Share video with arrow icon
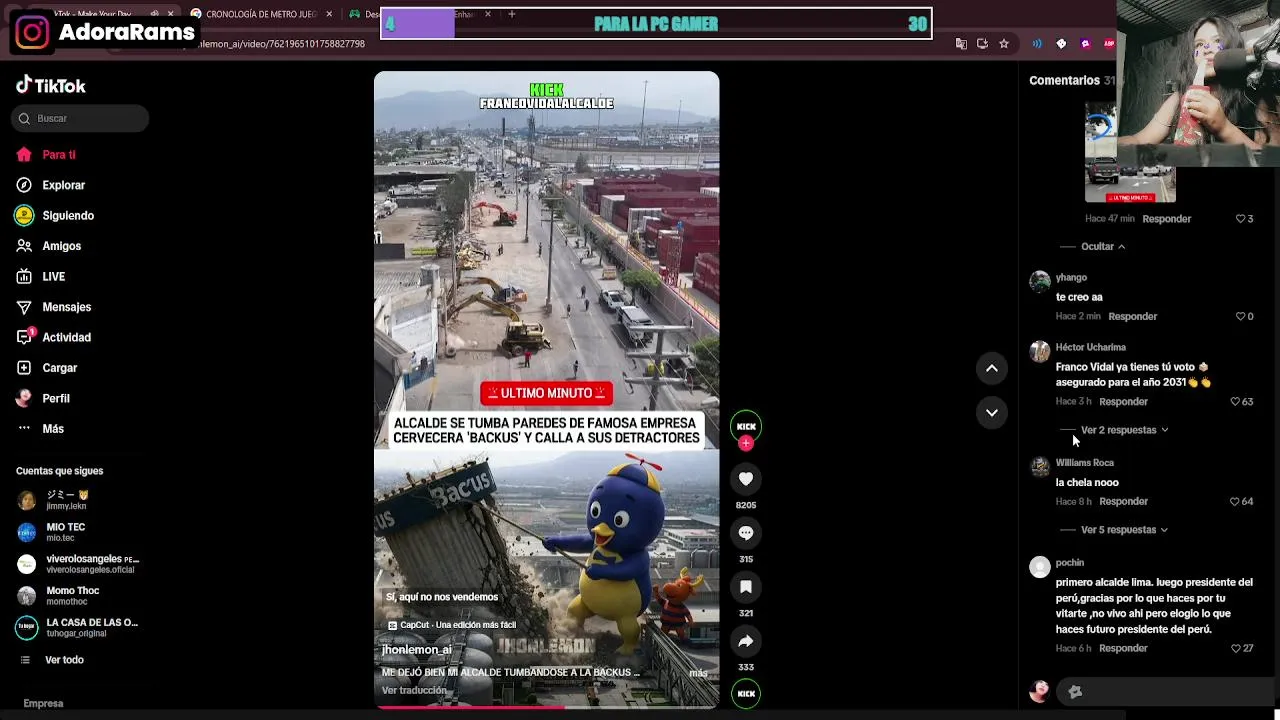Viewport: 1280px width, 720px height. tap(746, 641)
